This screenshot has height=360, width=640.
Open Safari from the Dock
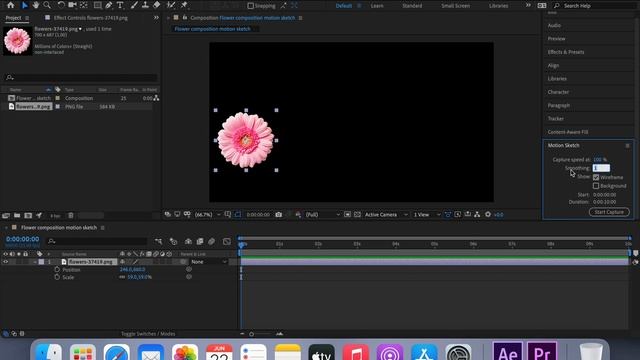tap(116, 353)
